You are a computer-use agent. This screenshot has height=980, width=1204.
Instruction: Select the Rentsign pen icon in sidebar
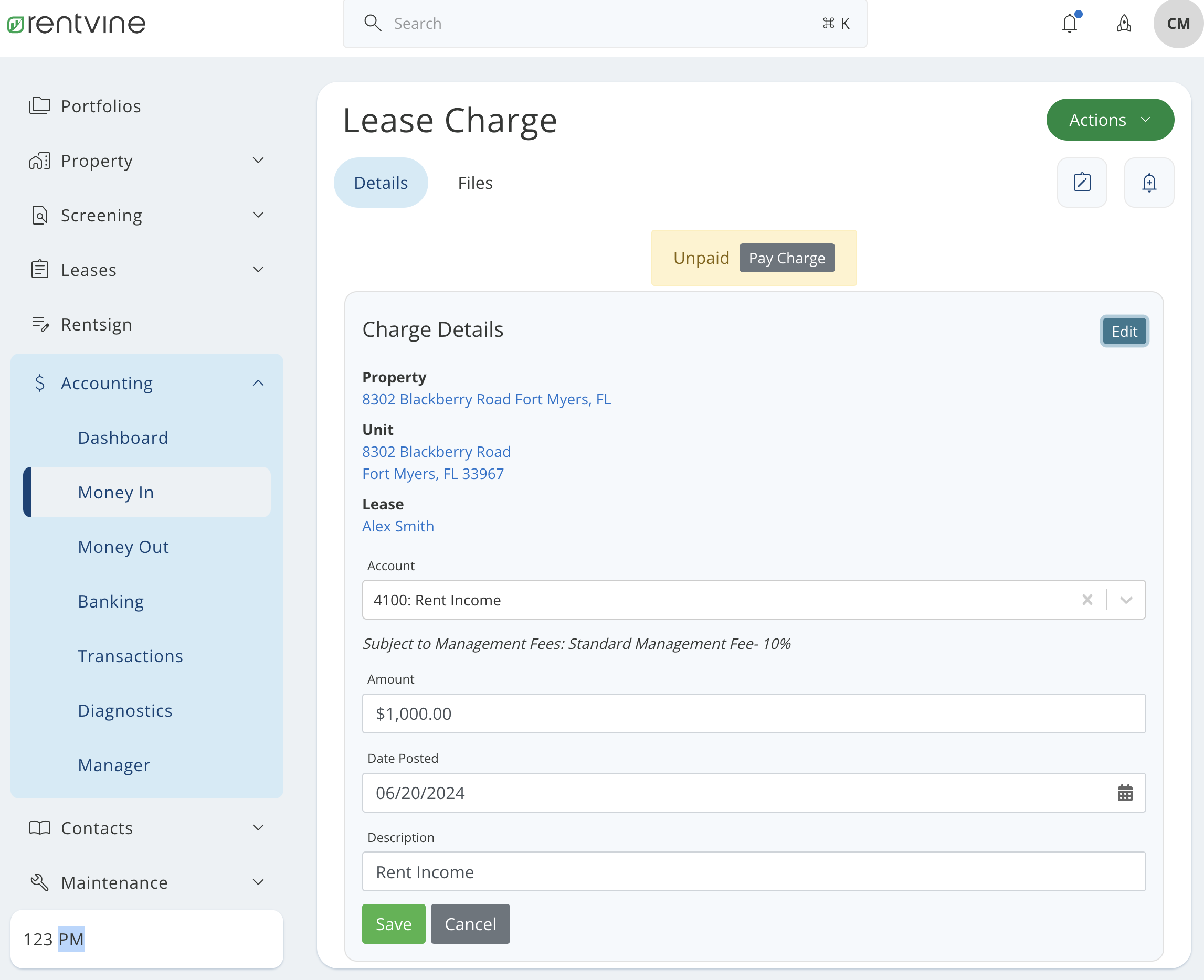tap(39, 324)
